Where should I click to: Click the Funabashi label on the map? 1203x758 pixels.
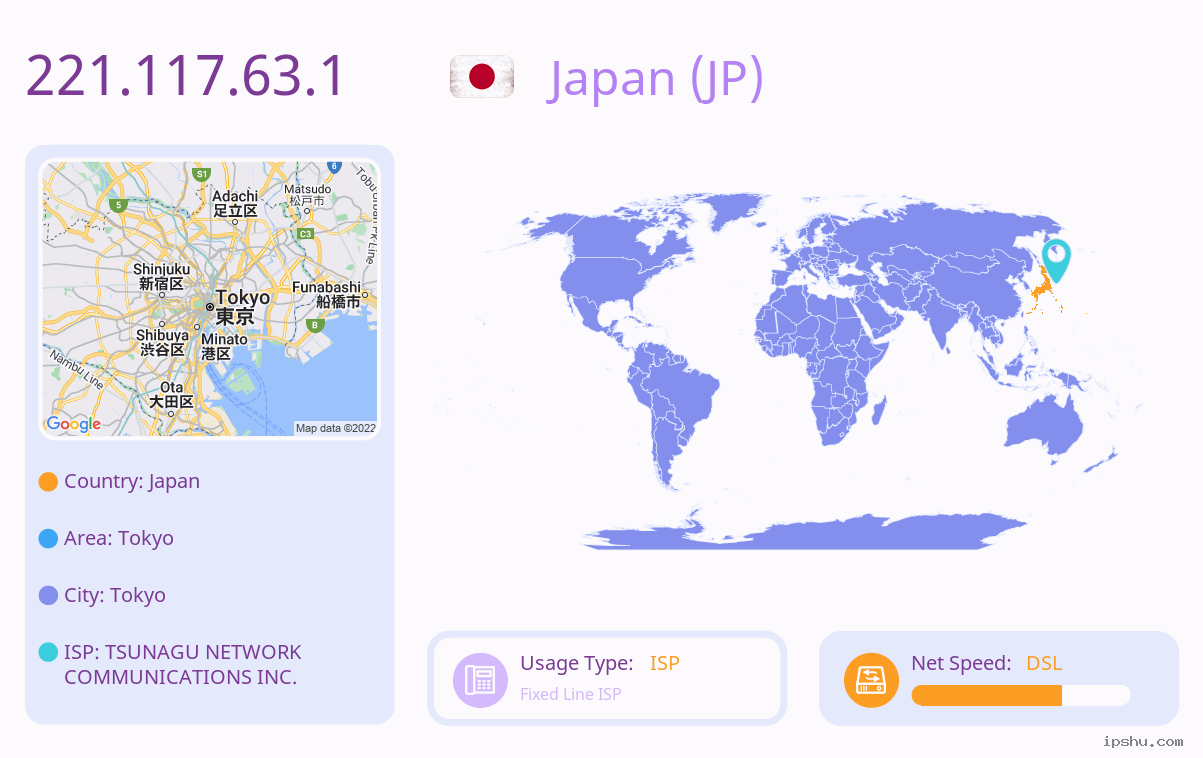point(326,294)
